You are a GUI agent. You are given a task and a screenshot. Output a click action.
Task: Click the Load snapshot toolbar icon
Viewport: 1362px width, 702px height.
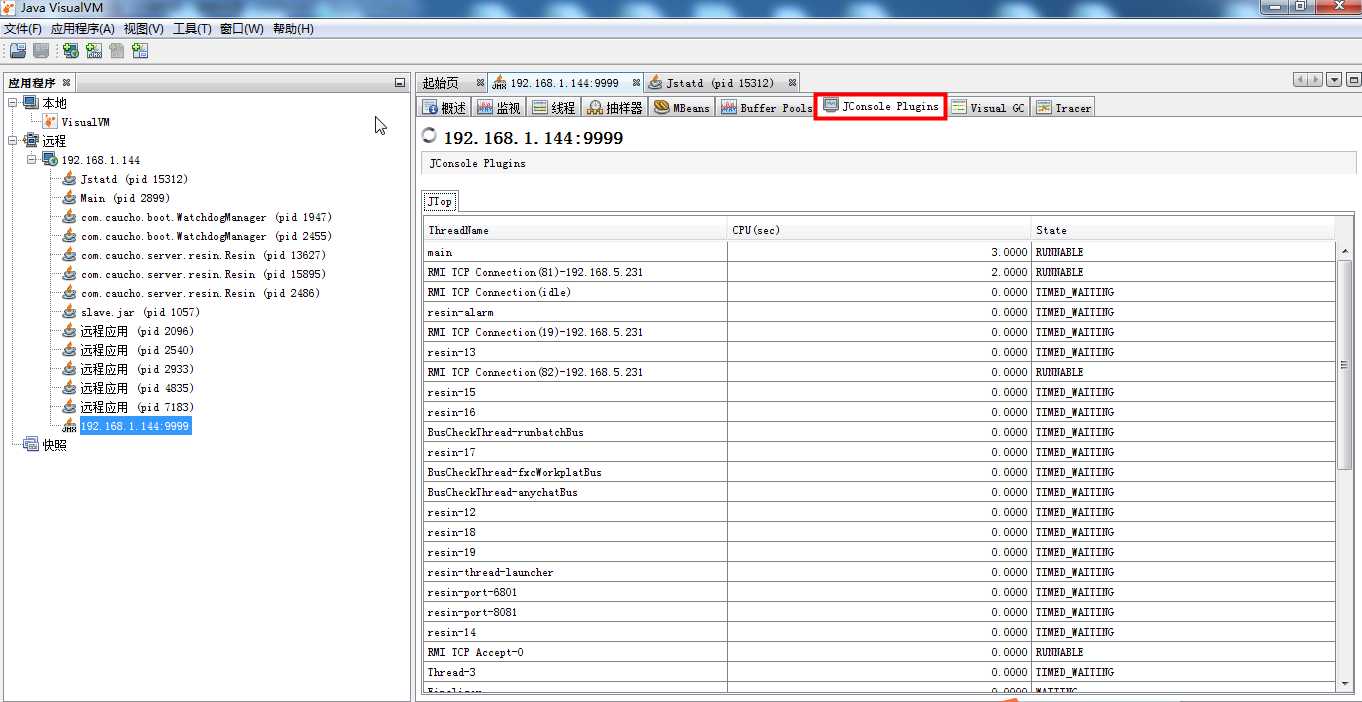coord(18,51)
